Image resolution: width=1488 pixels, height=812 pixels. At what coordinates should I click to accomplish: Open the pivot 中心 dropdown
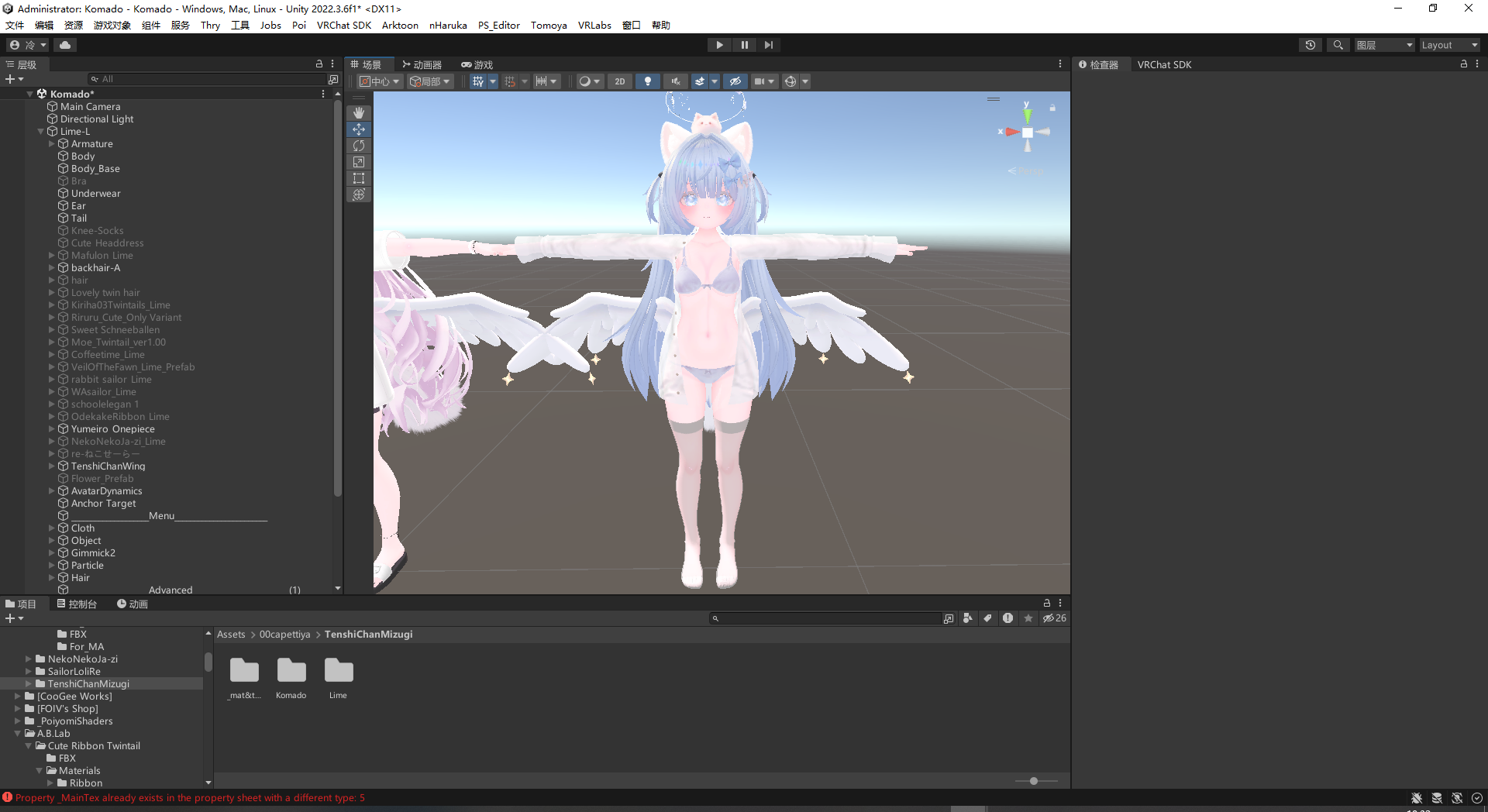pos(380,81)
